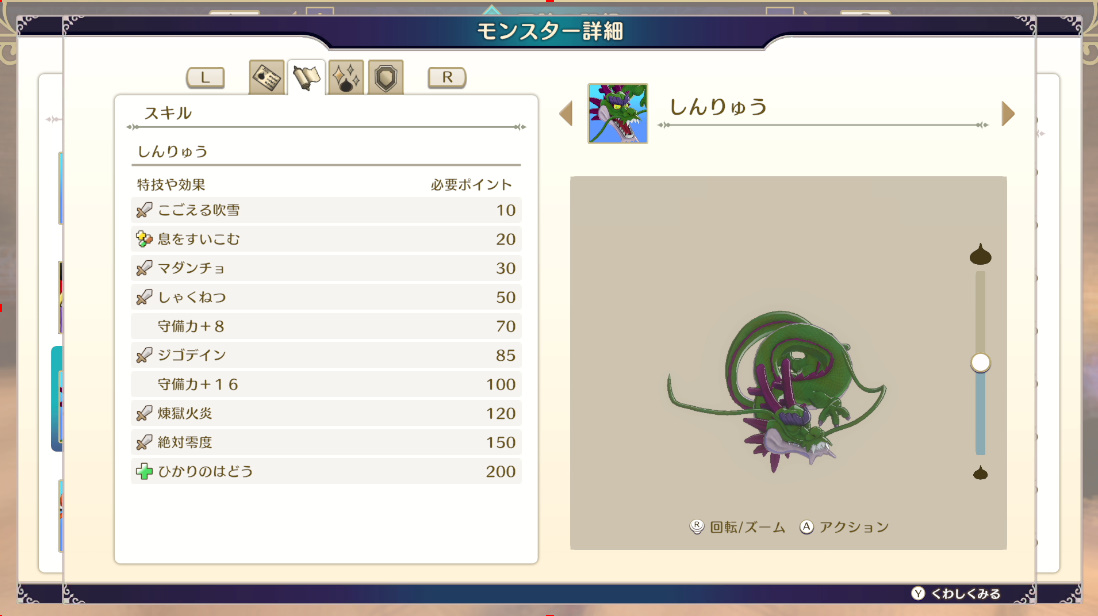
Task: Click the 200 required points value
Action: pyautogui.click(x=501, y=472)
